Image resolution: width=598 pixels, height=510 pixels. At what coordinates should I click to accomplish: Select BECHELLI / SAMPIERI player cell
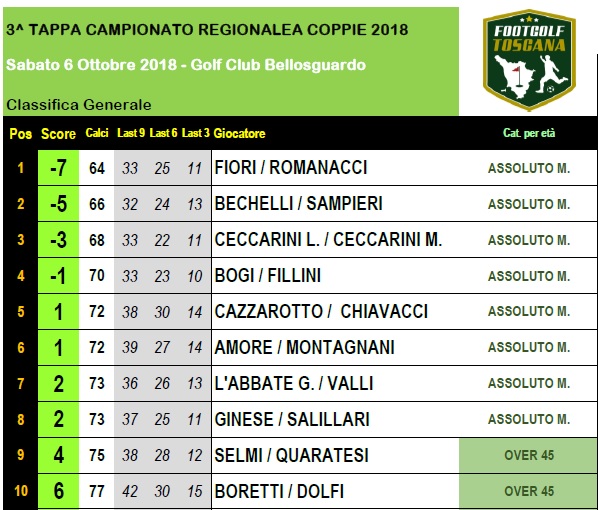pos(298,203)
